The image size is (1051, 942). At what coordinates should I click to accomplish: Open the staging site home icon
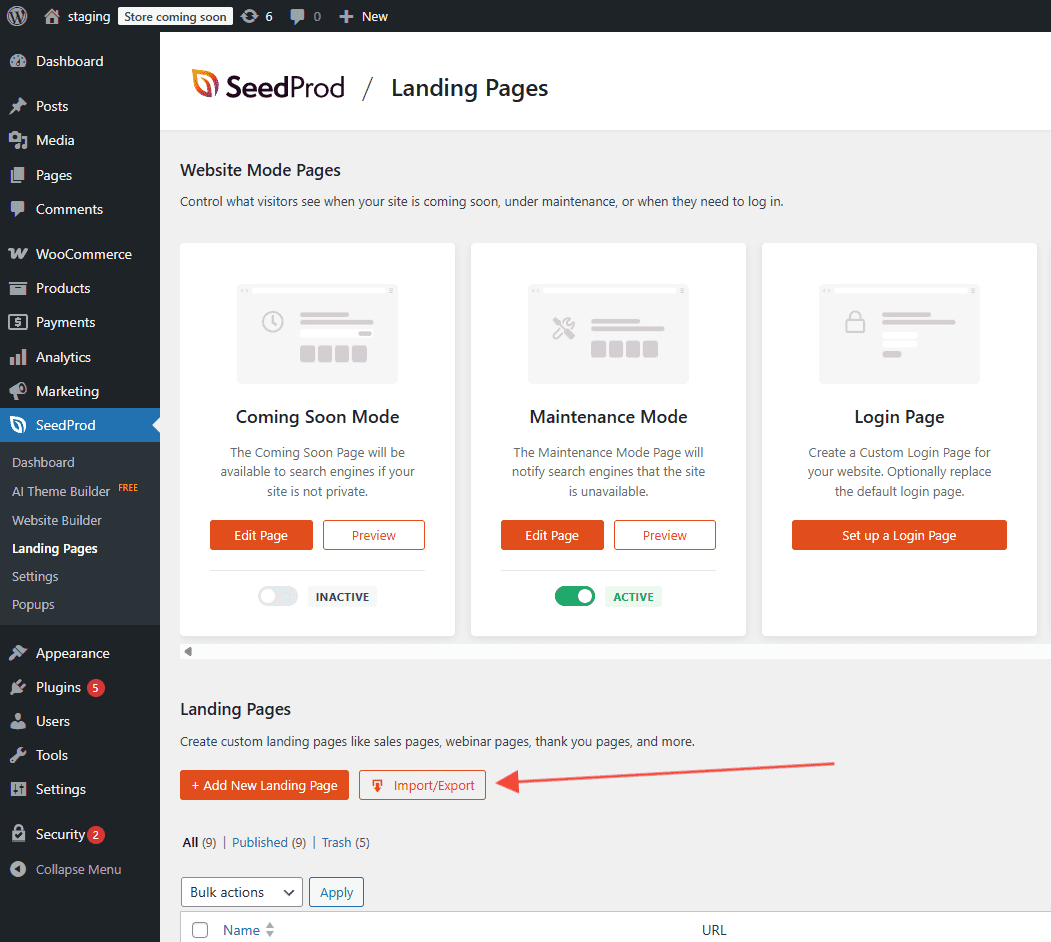pyautogui.click(x=53, y=16)
